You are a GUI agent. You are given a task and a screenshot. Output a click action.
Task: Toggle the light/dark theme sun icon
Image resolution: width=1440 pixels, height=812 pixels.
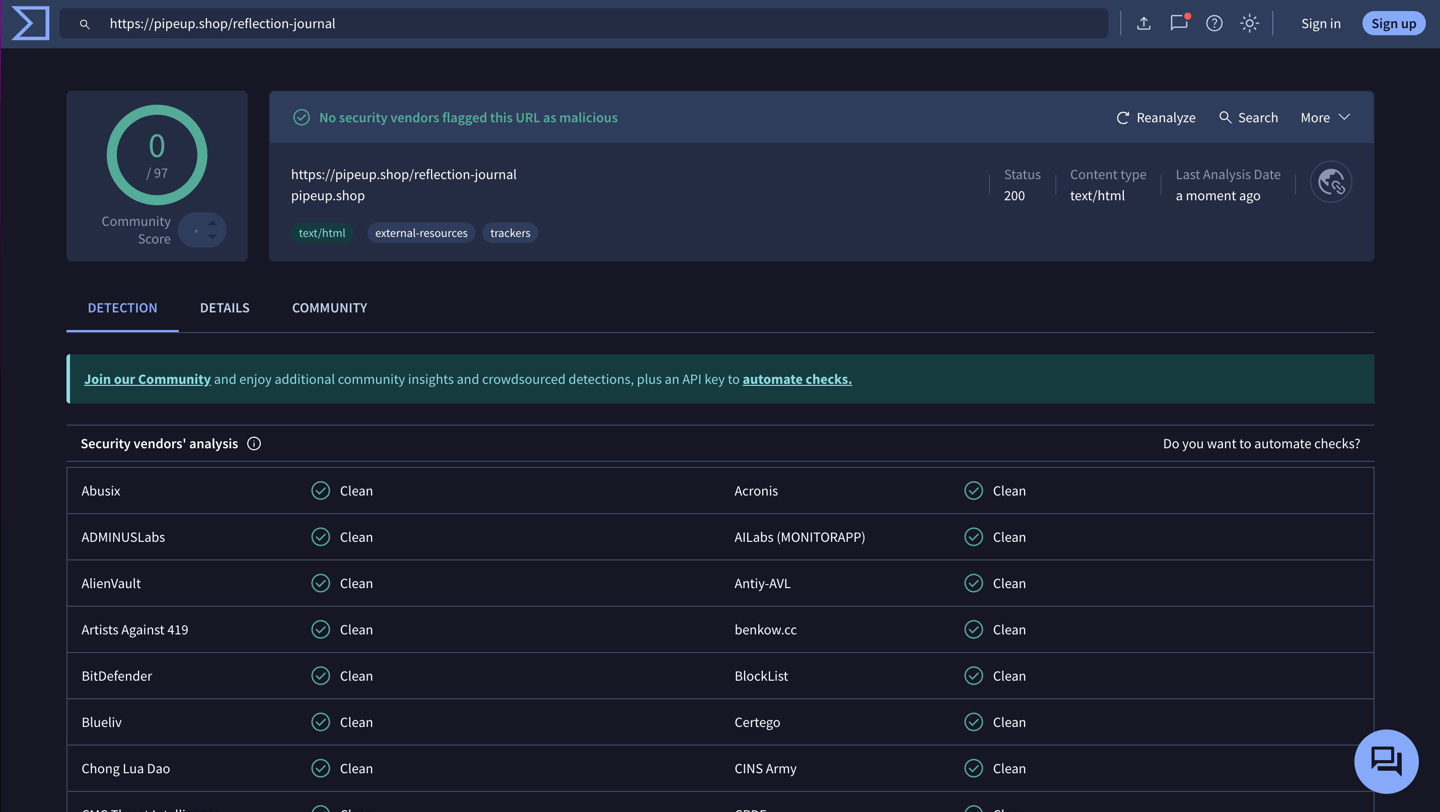pyautogui.click(x=1249, y=23)
